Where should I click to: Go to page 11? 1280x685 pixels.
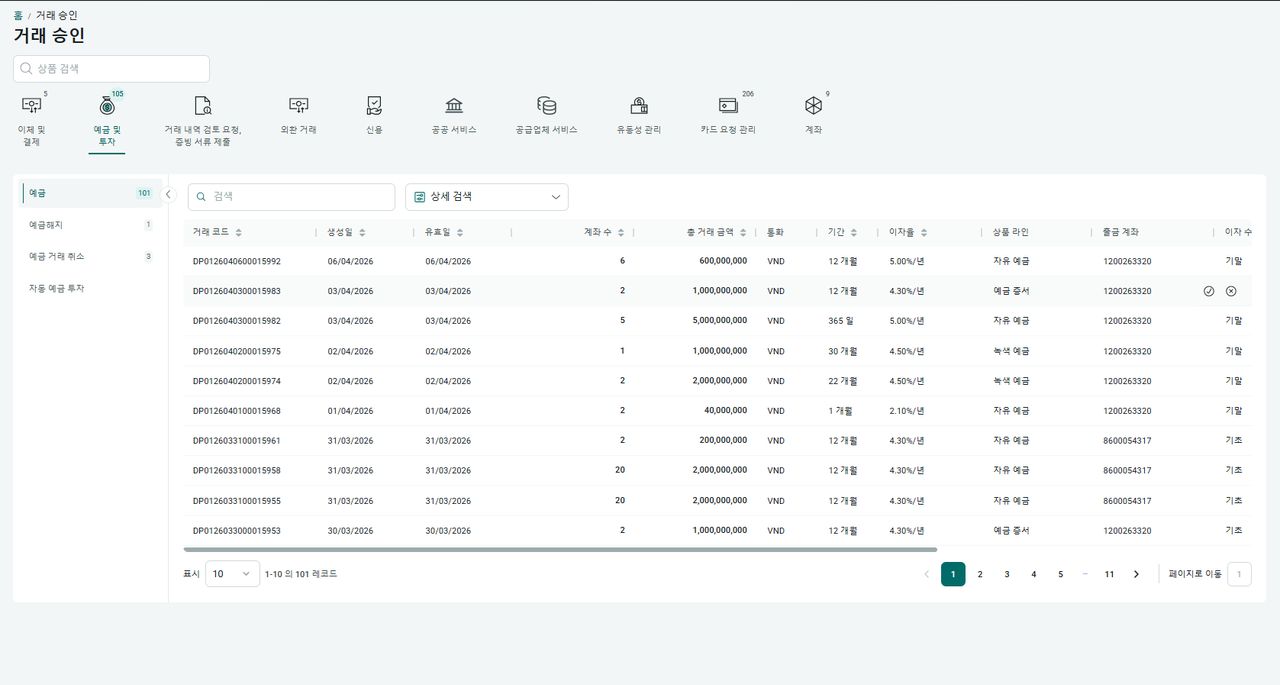point(1109,574)
